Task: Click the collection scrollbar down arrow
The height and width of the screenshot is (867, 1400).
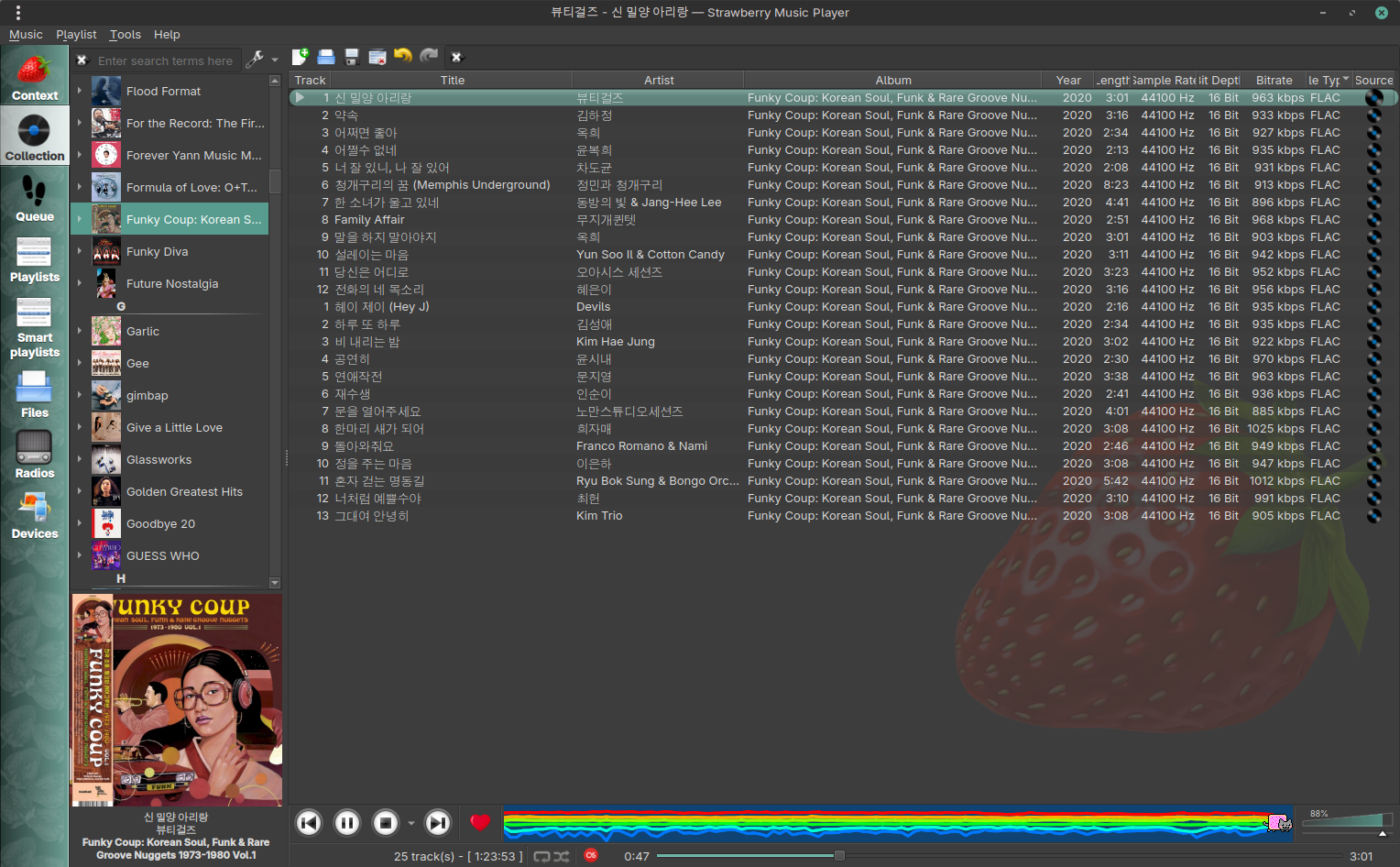Action: (275, 583)
